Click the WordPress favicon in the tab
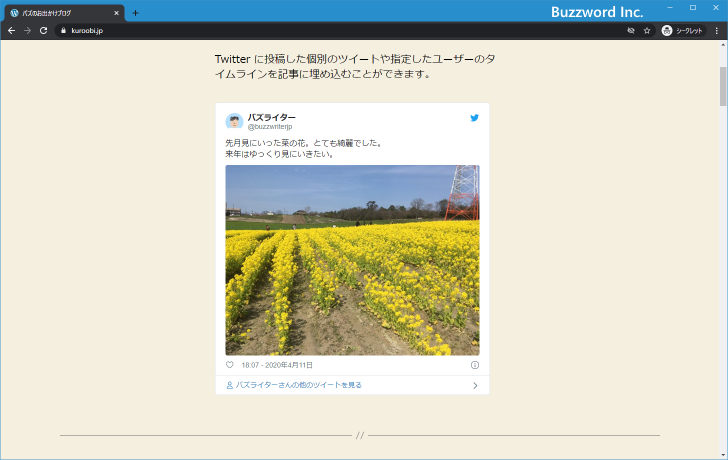 14,13
